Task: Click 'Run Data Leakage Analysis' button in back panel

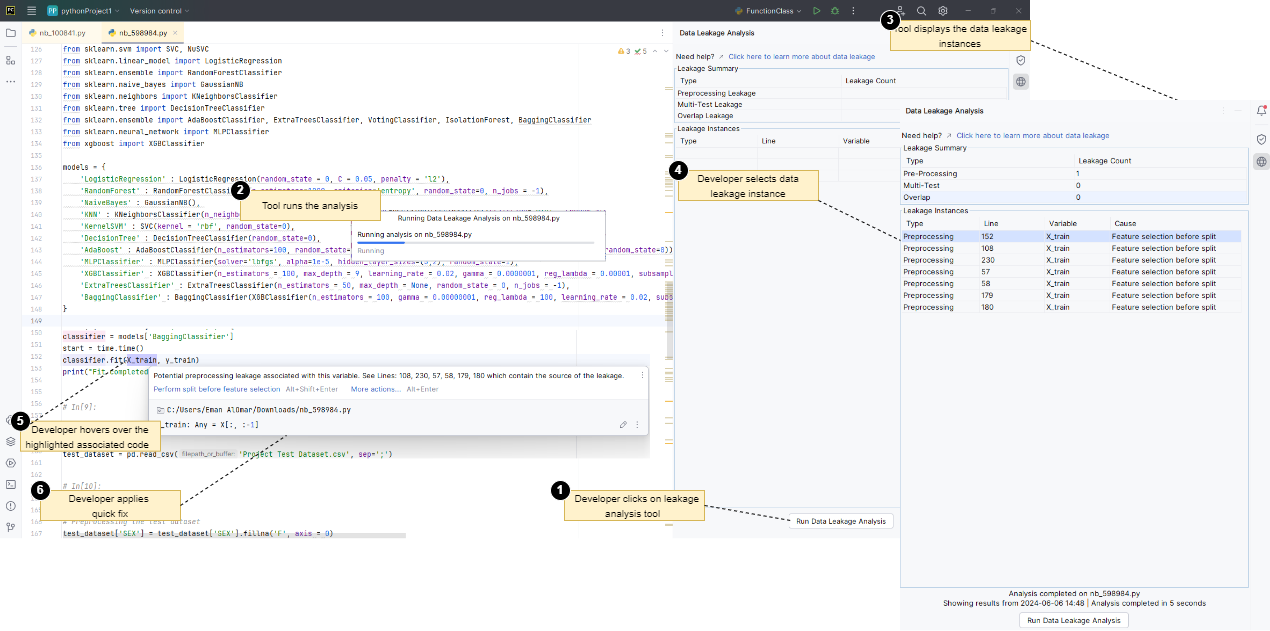Action: [x=840, y=521]
